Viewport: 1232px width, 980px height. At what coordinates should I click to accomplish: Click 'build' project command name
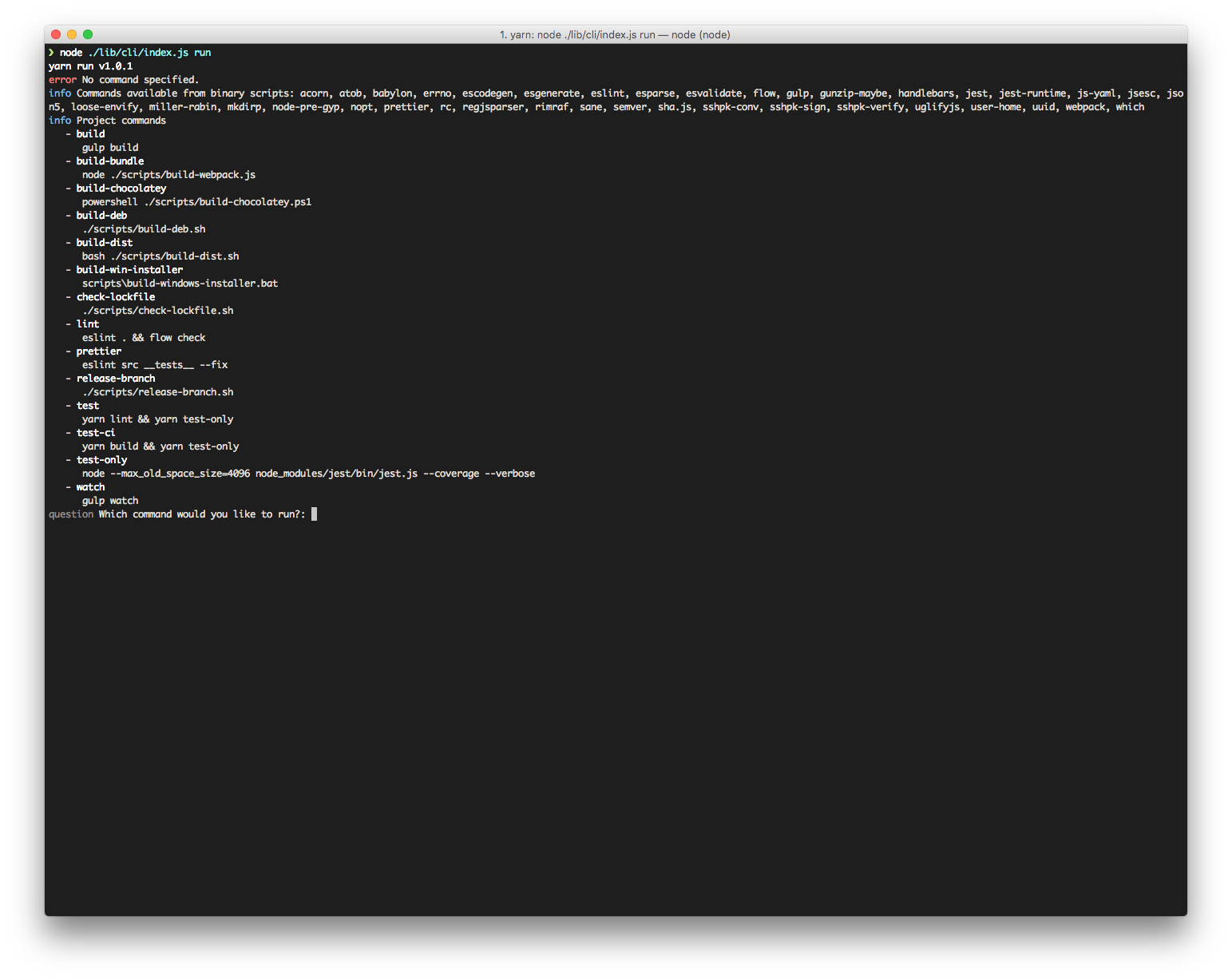[x=90, y=134]
